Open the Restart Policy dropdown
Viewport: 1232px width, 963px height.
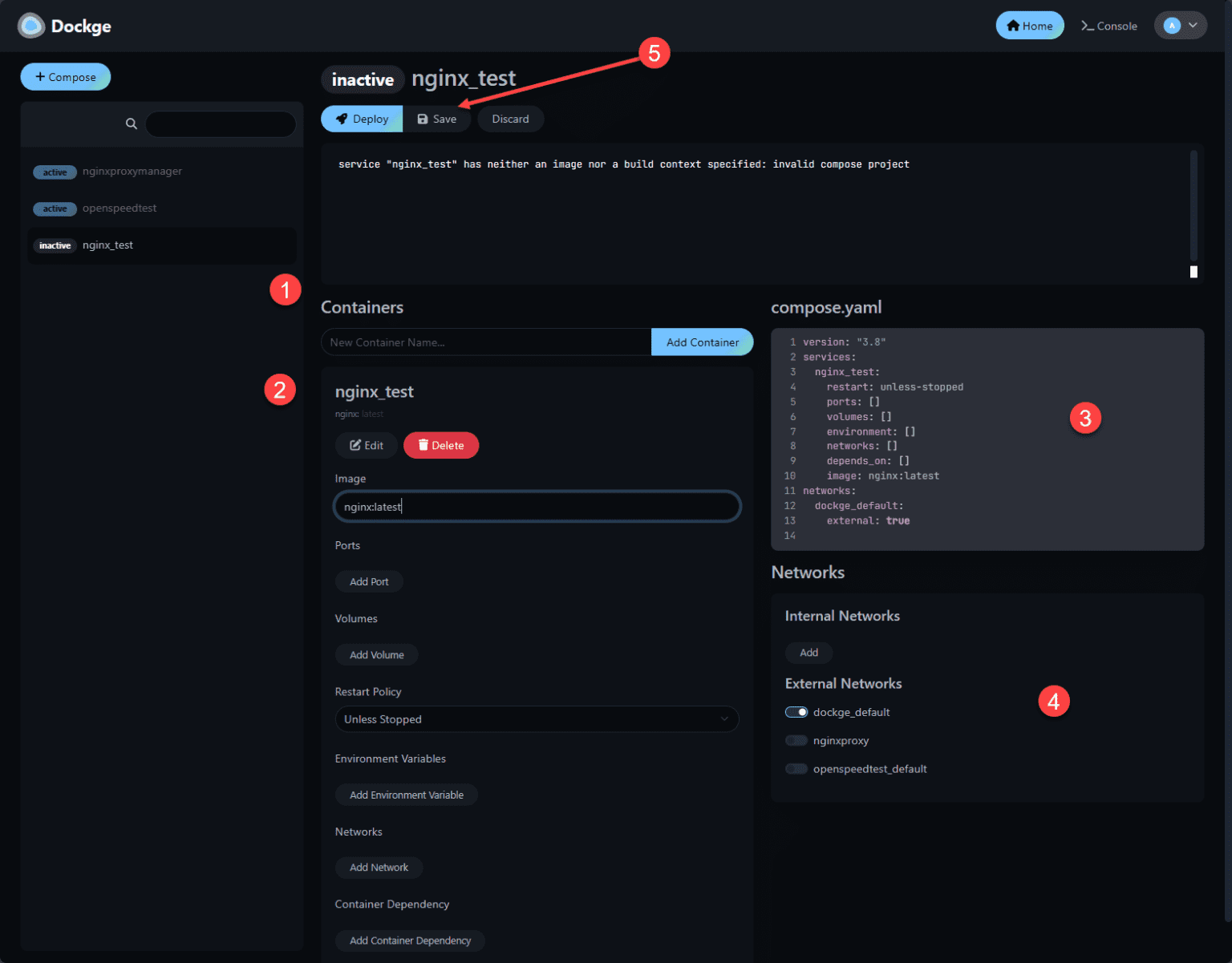point(536,719)
